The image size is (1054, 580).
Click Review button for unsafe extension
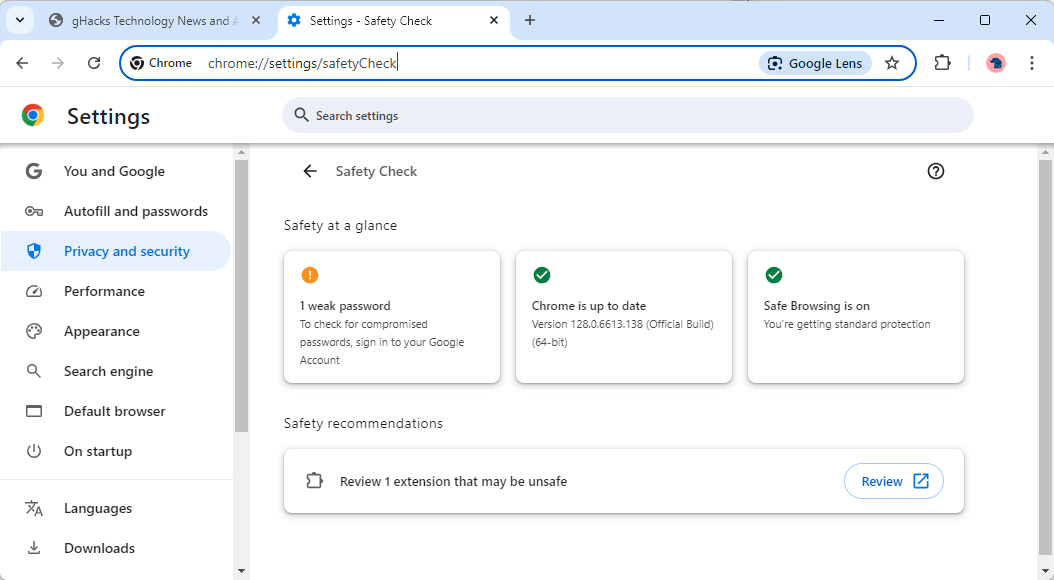tap(894, 481)
